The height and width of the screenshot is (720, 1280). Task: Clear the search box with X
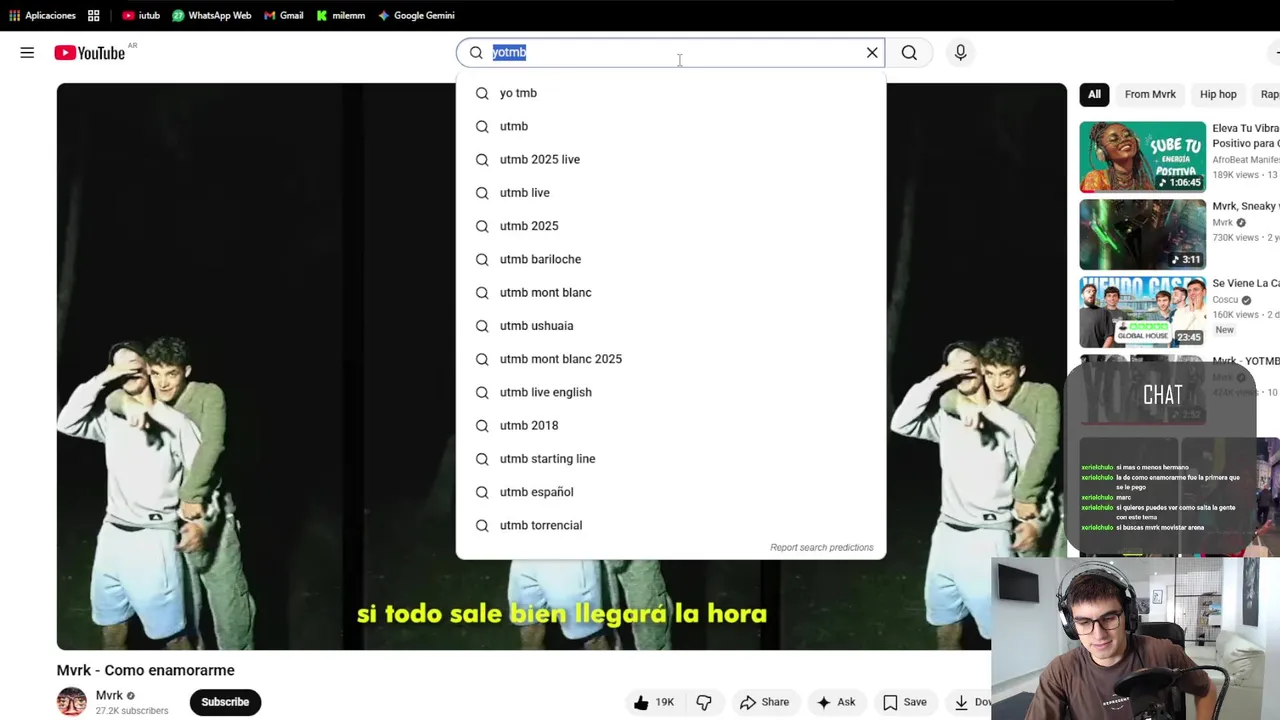[872, 53]
